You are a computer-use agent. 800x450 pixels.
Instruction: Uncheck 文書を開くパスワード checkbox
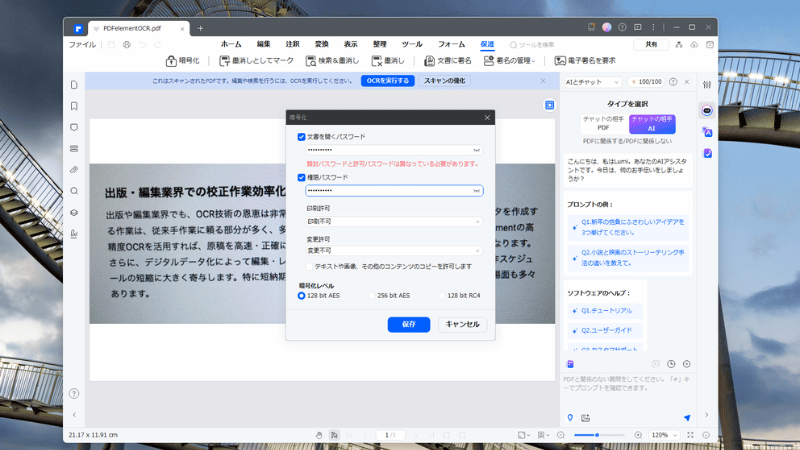click(x=301, y=137)
